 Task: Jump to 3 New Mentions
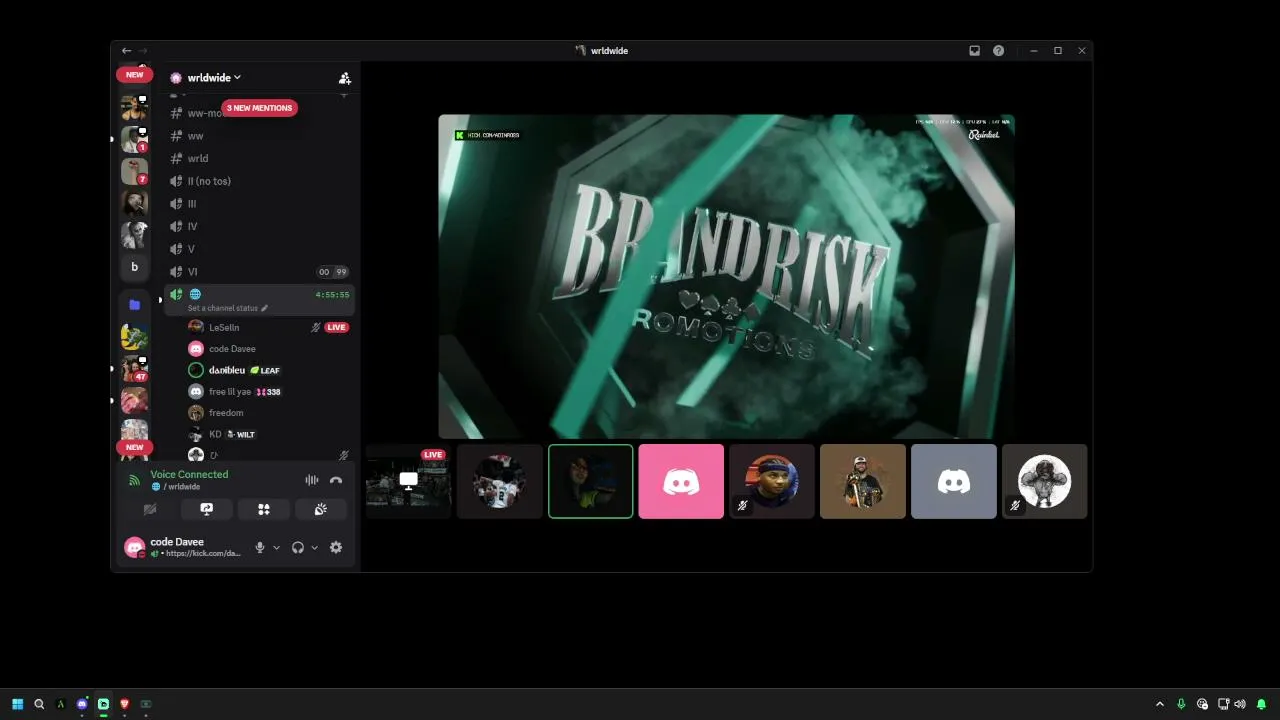[259, 108]
